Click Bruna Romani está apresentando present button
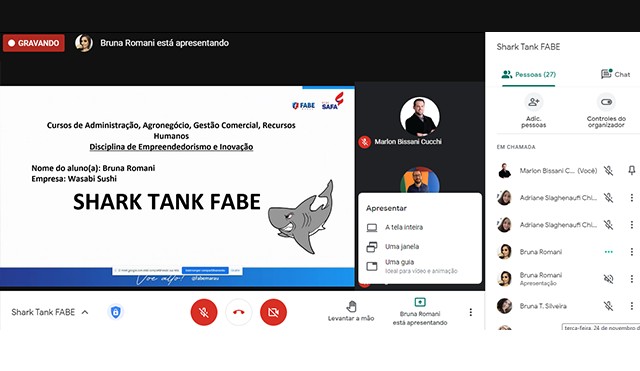The height and width of the screenshot is (371, 640). pos(420,311)
